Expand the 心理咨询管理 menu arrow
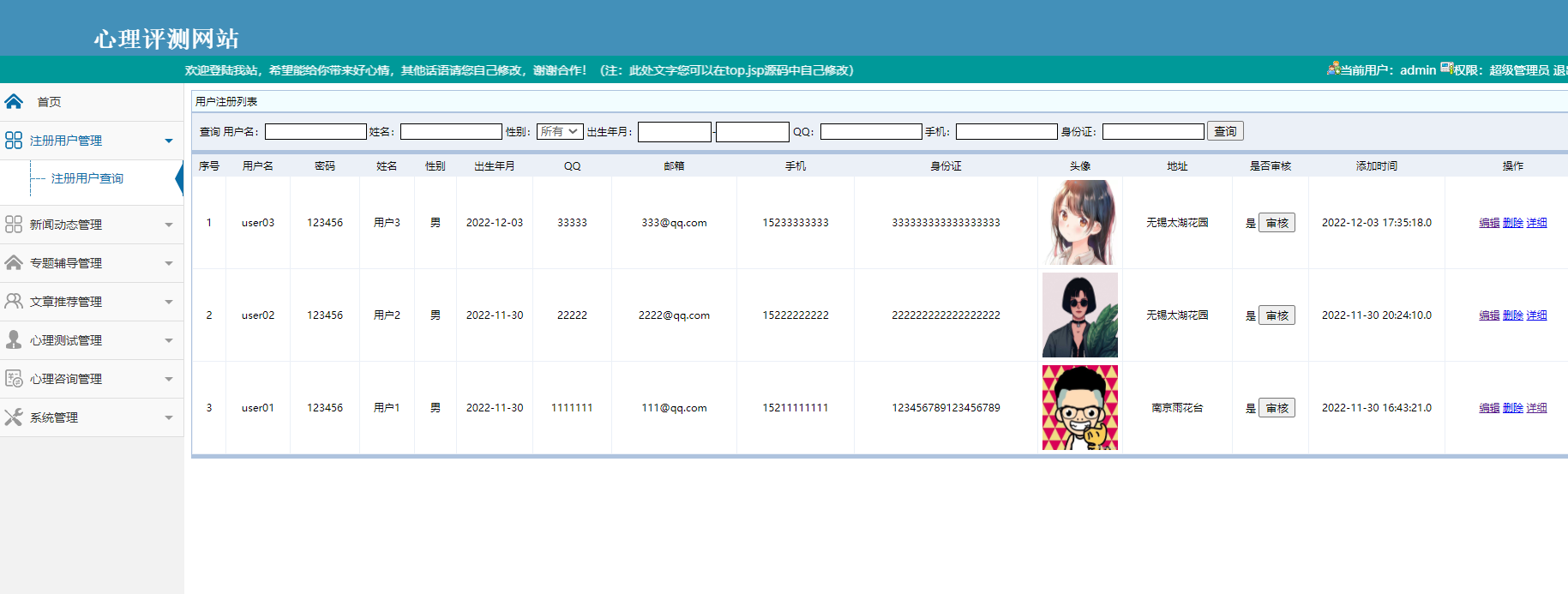This screenshot has height=594, width=1568. [x=169, y=379]
